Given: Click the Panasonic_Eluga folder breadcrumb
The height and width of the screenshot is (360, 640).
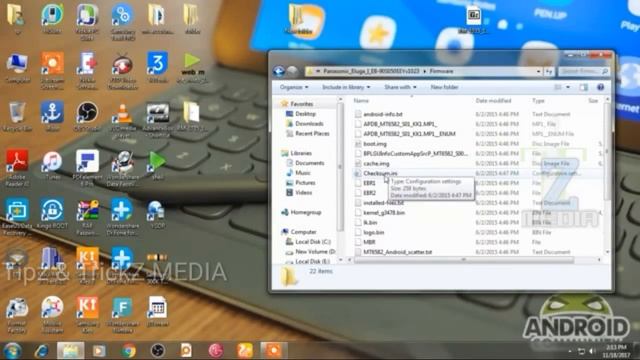Looking at the screenshot, I should tap(371, 71).
